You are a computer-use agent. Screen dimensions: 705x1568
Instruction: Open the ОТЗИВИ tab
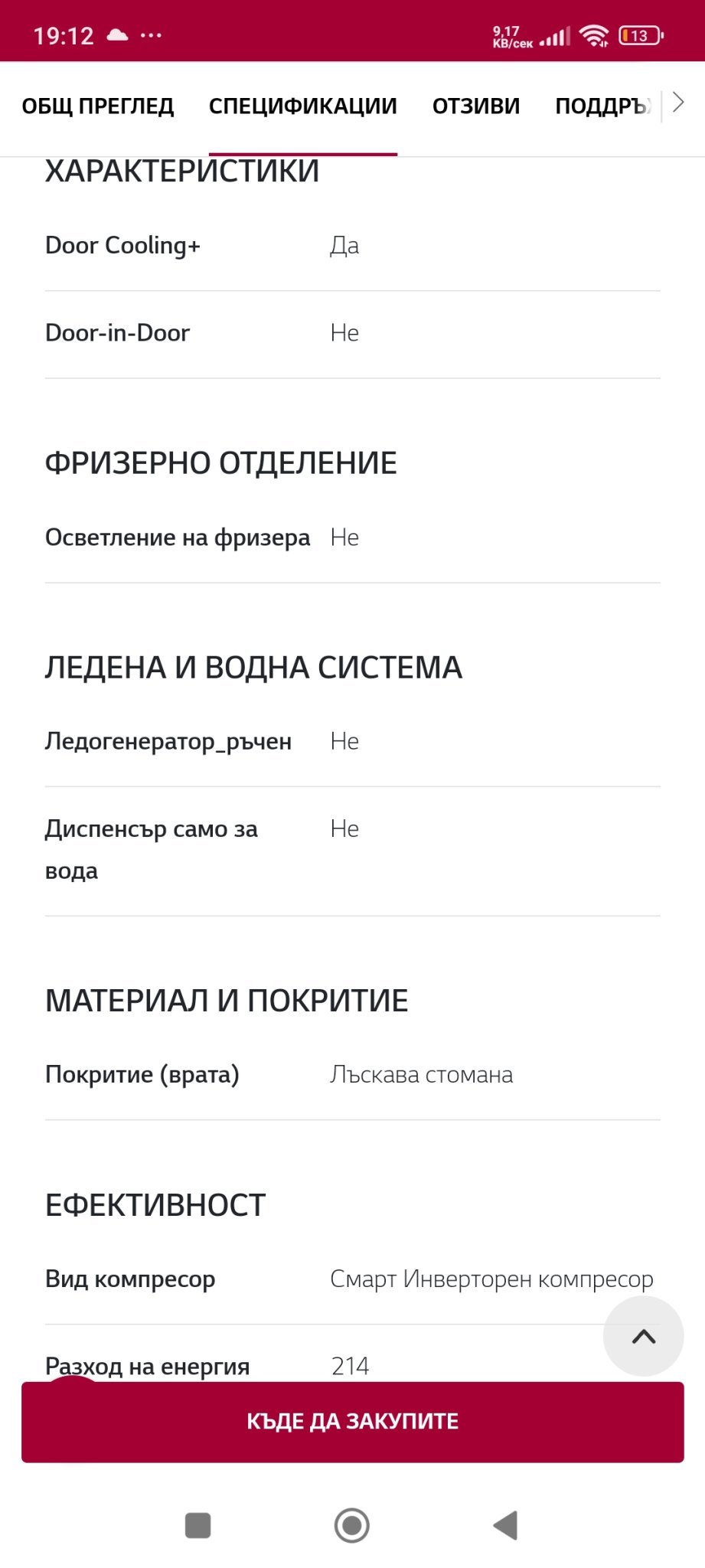476,106
